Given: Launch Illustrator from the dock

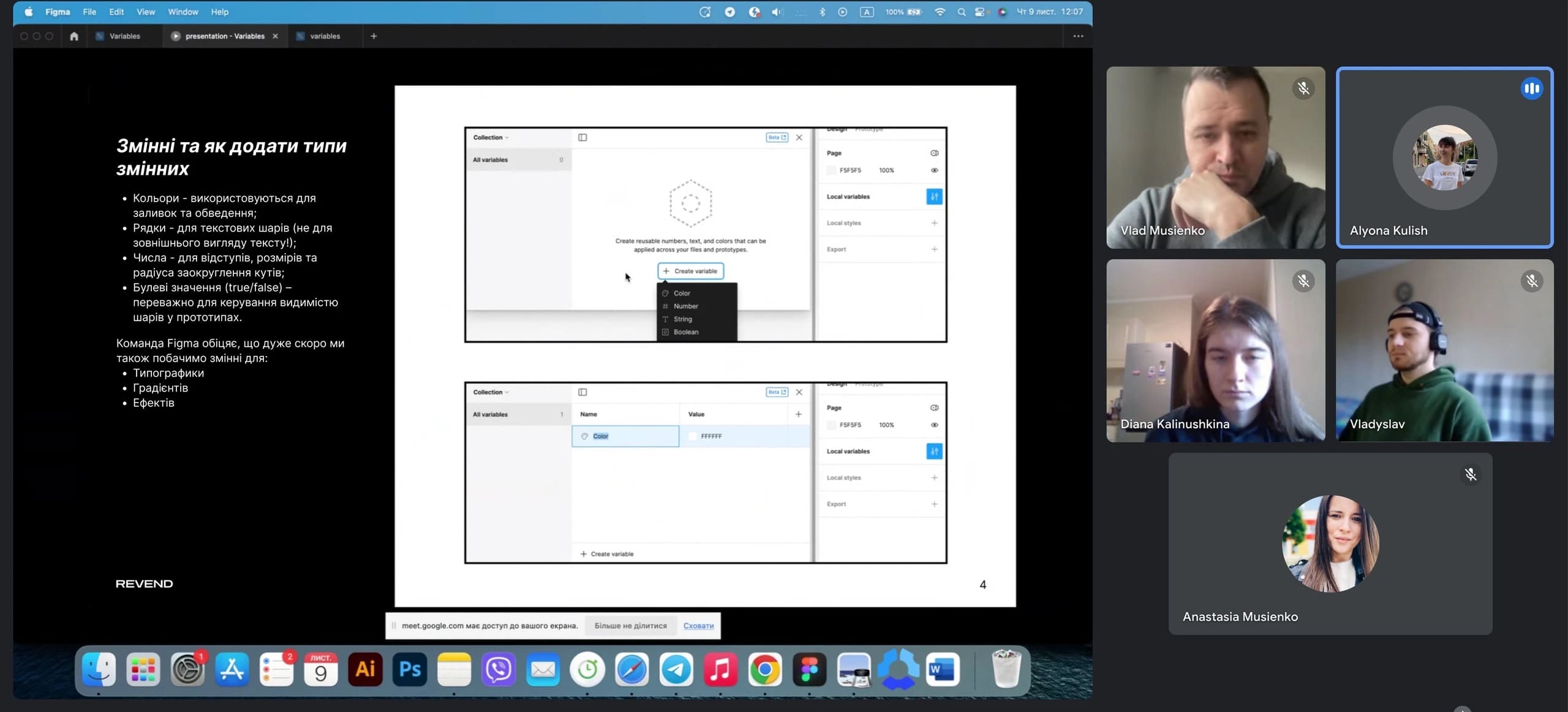Looking at the screenshot, I should (365, 669).
